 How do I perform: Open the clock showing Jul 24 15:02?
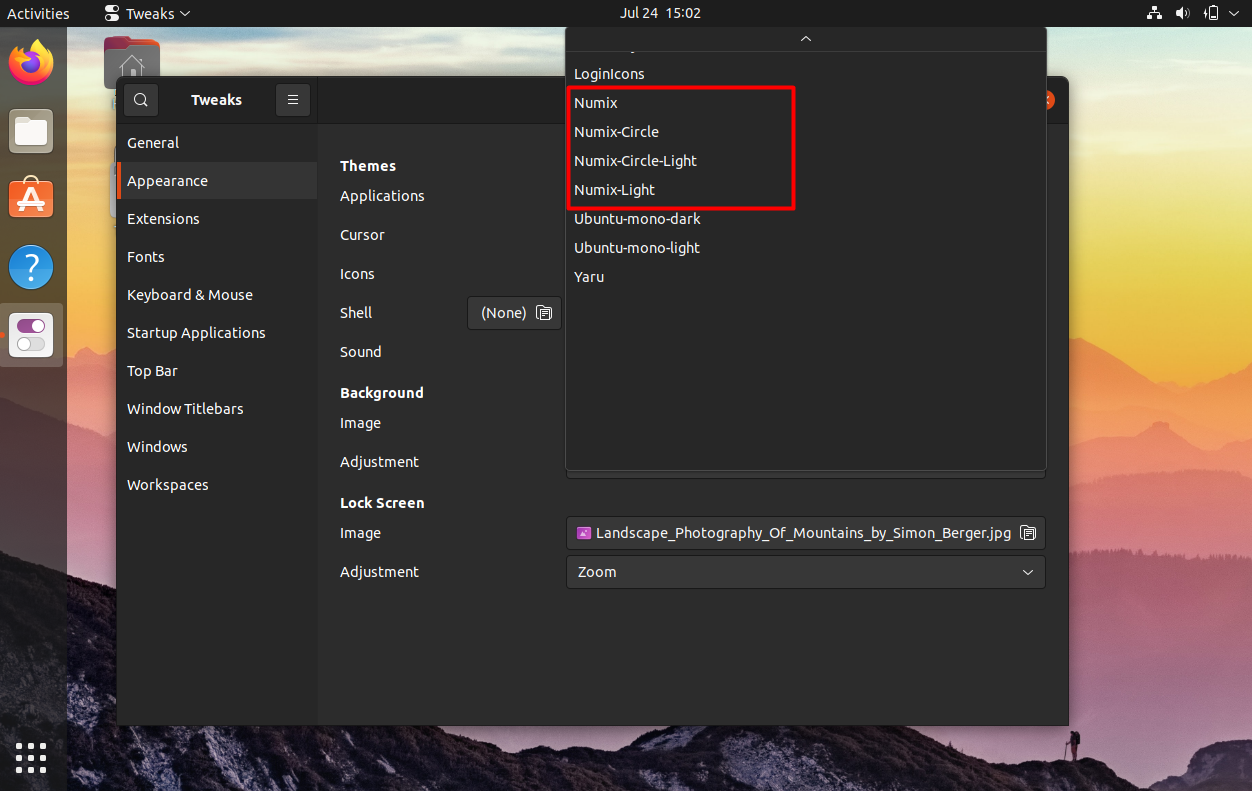pyautogui.click(x=660, y=13)
